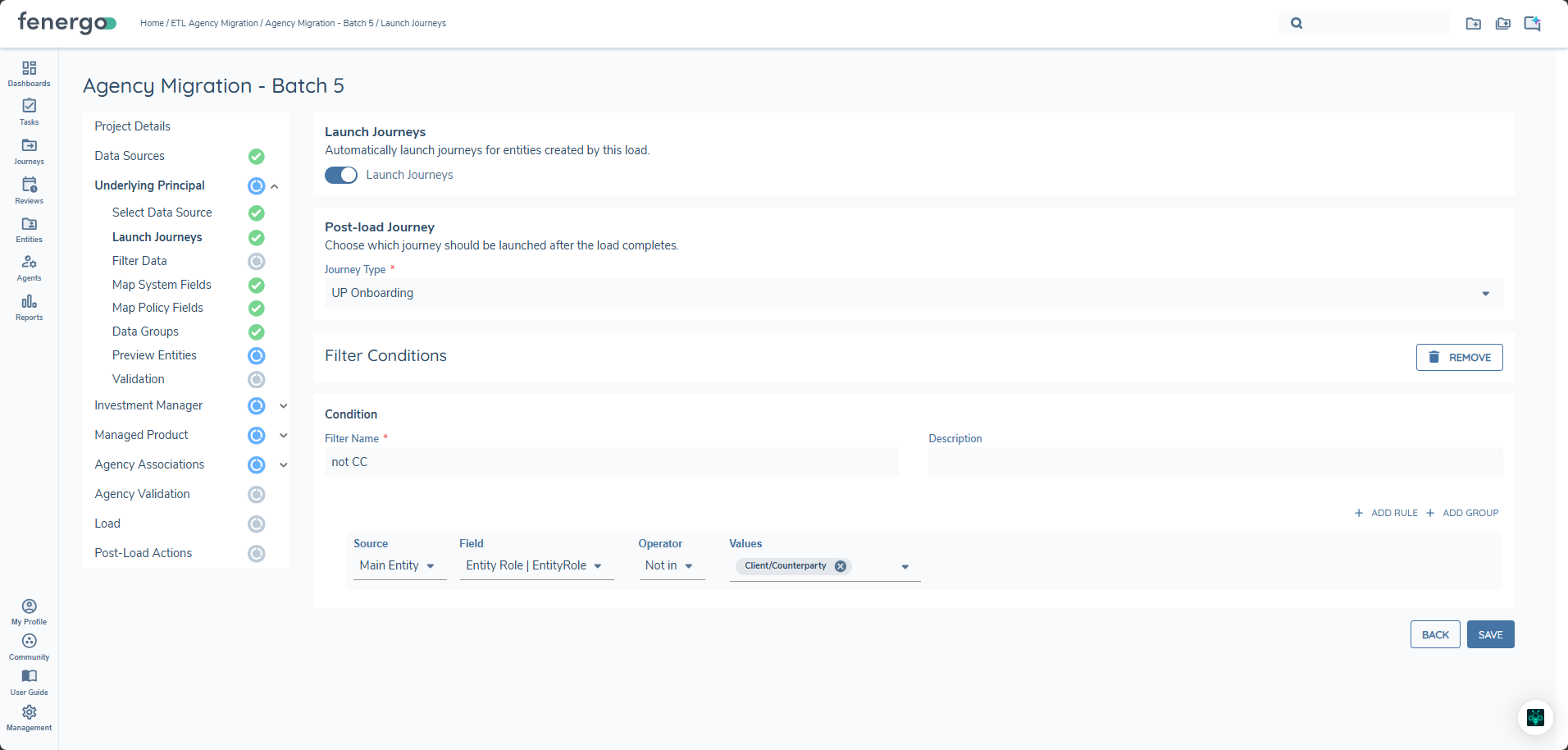Click ADD RULE

pos(1386,513)
